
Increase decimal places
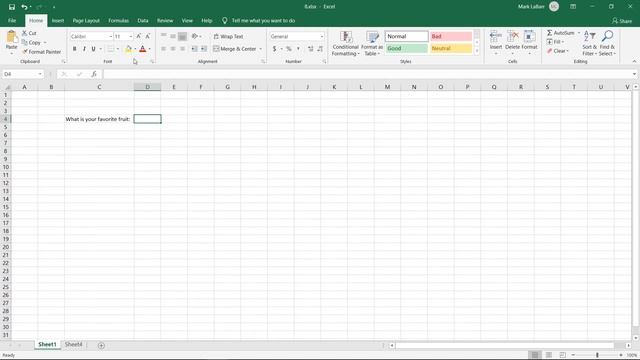point(311,49)
